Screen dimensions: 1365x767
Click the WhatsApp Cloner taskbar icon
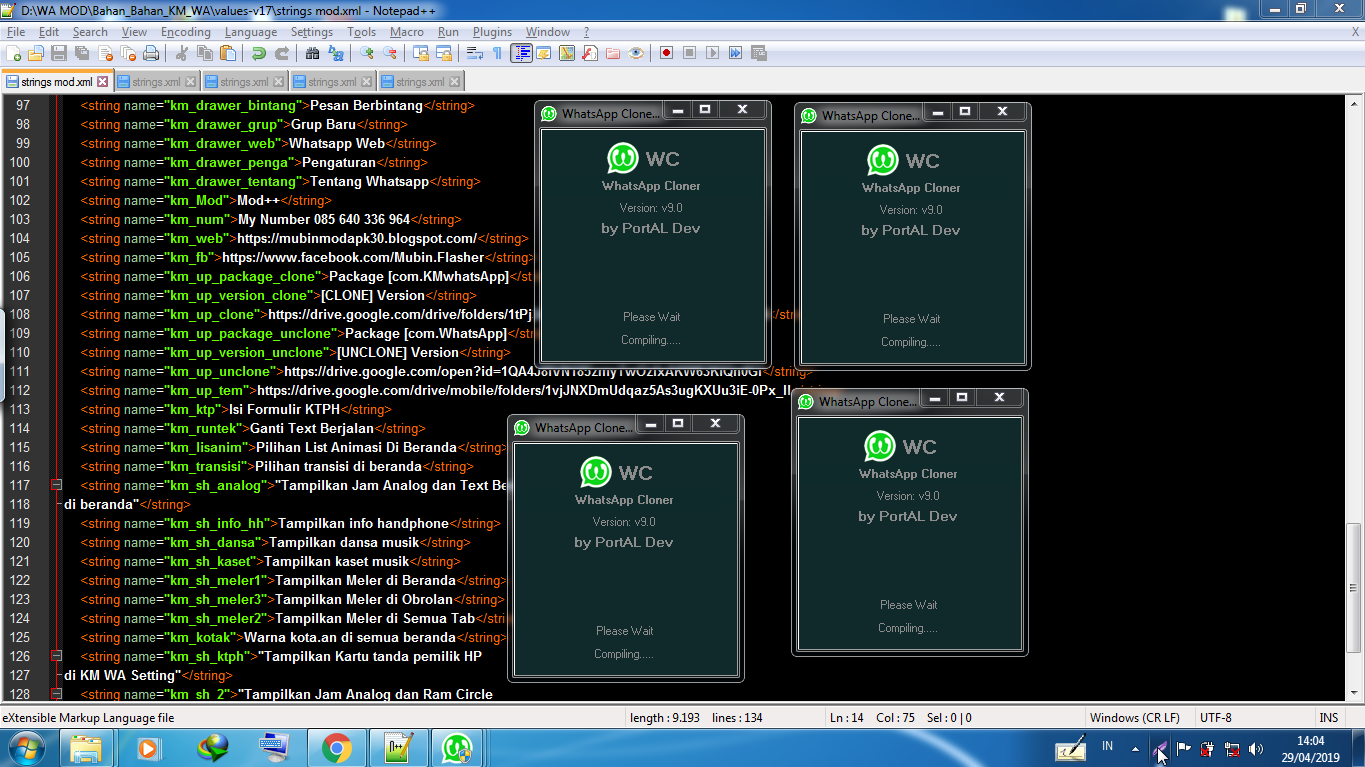(458, 748)
